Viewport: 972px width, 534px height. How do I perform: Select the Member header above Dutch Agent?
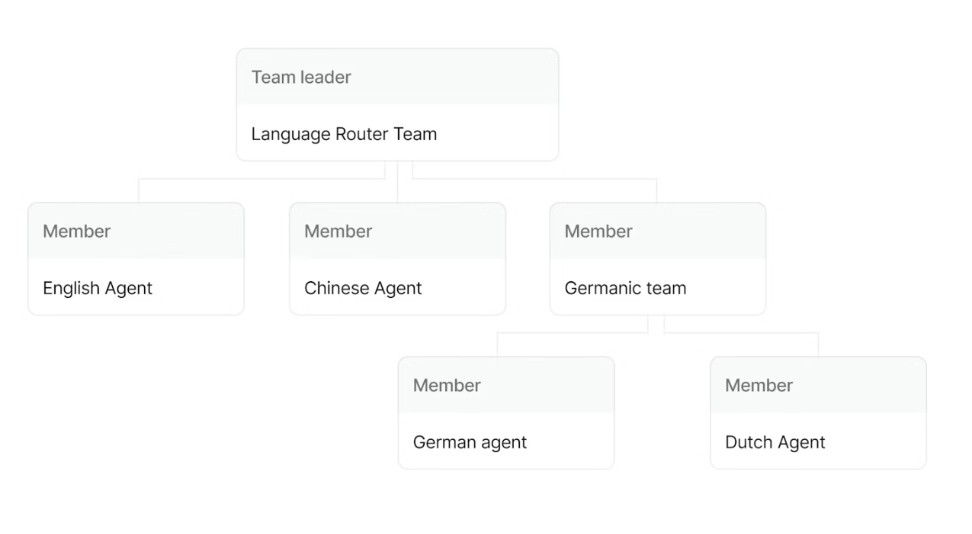pos(758,385)
